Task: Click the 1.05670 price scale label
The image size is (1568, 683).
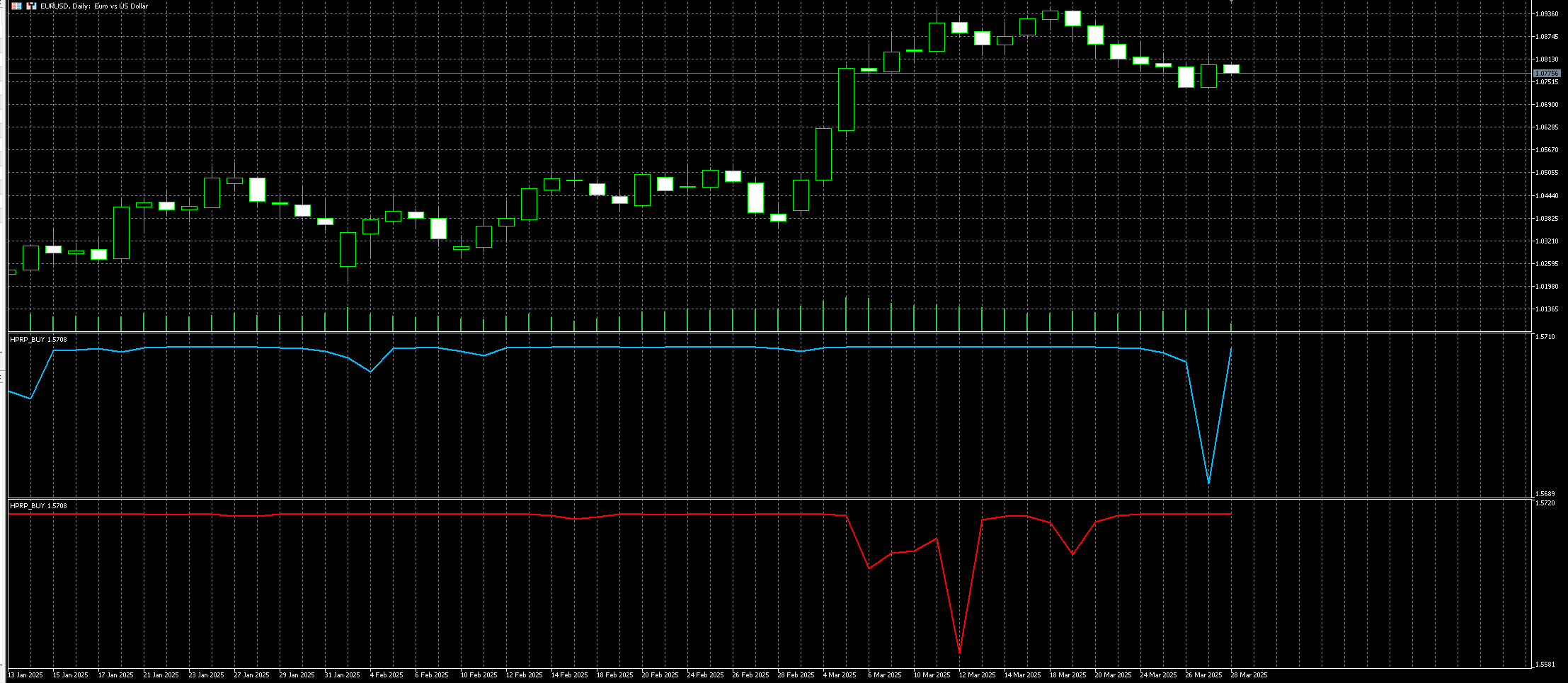Action: 1547,150
